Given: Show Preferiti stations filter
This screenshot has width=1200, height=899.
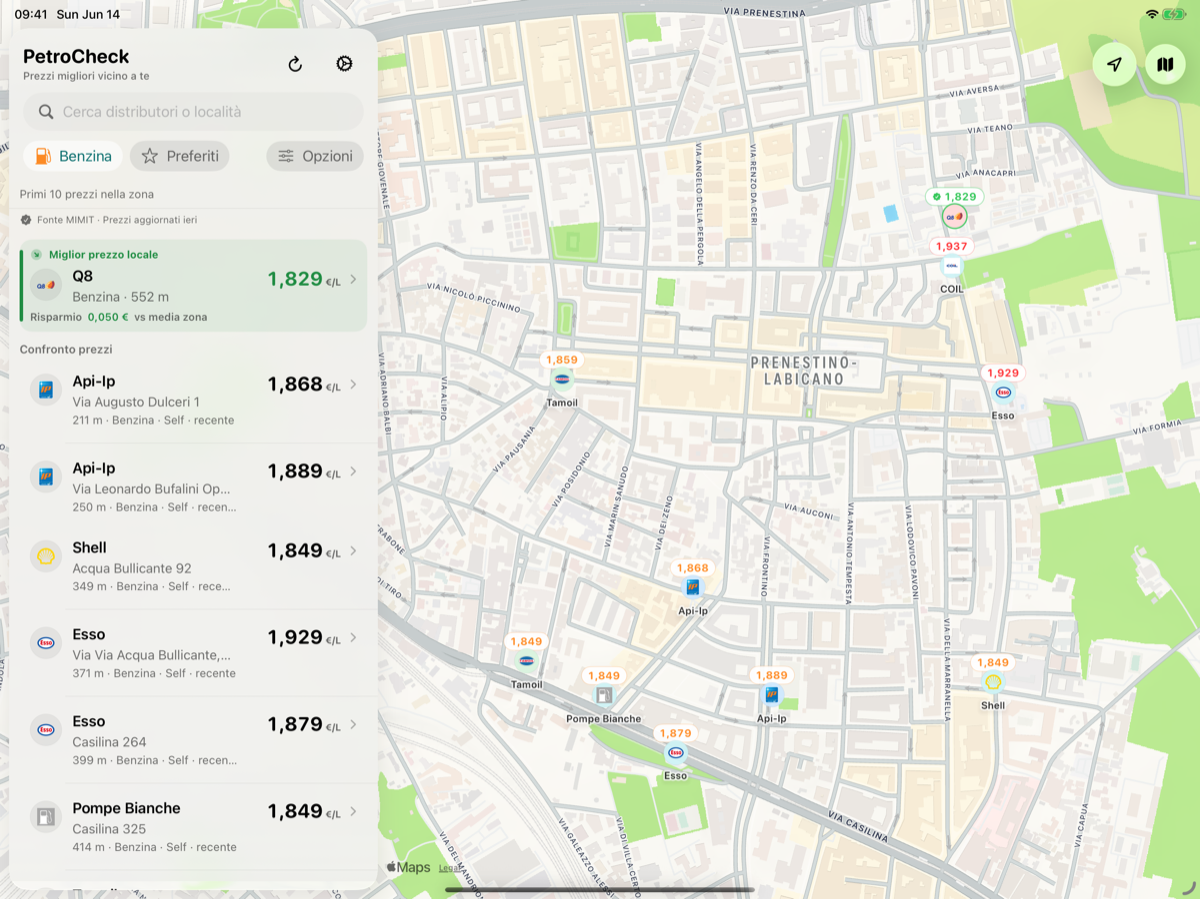Looking at the screenshot, I should [179, 156].
